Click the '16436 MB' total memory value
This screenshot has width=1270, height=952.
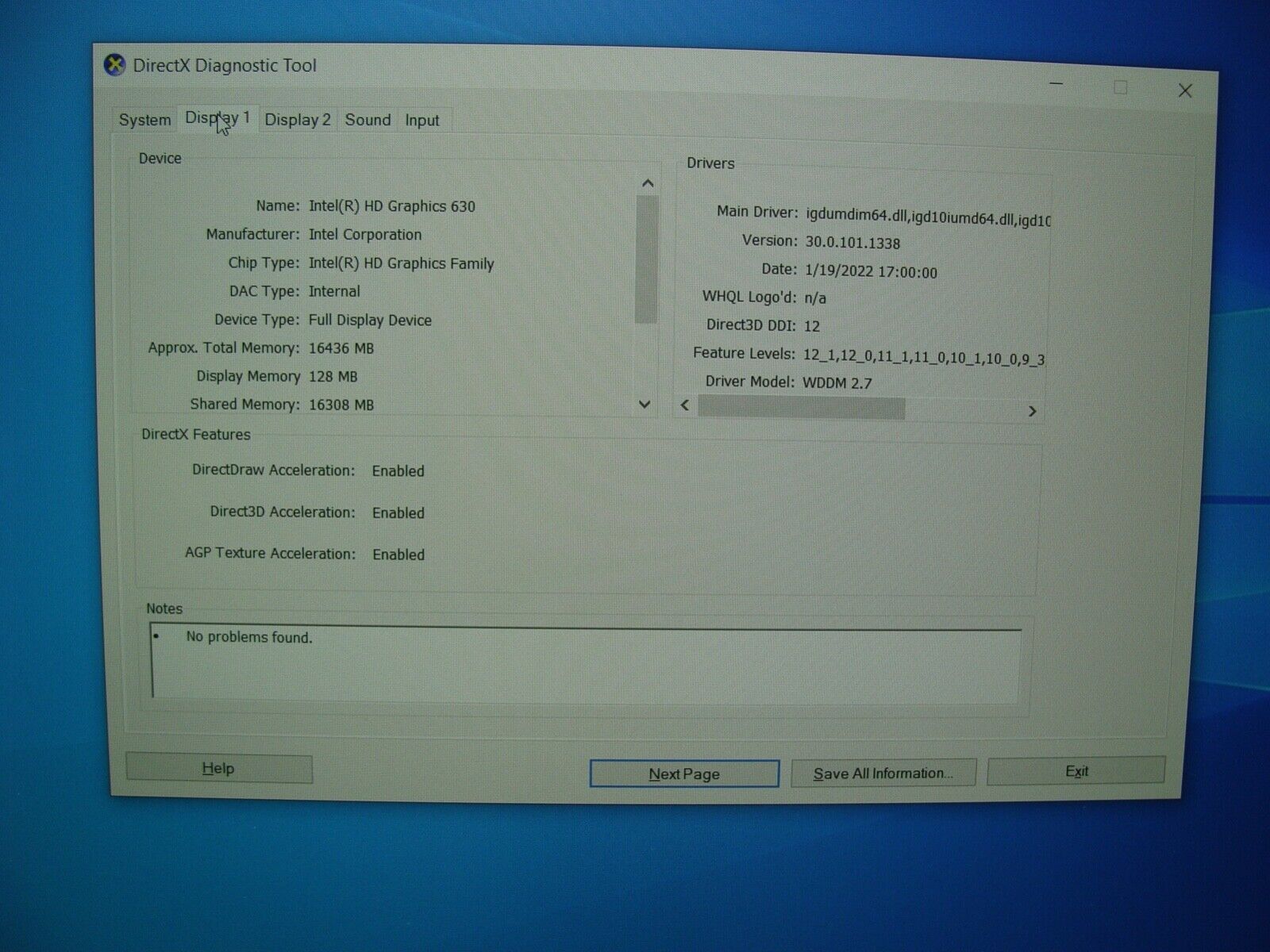tap(341, 348)
